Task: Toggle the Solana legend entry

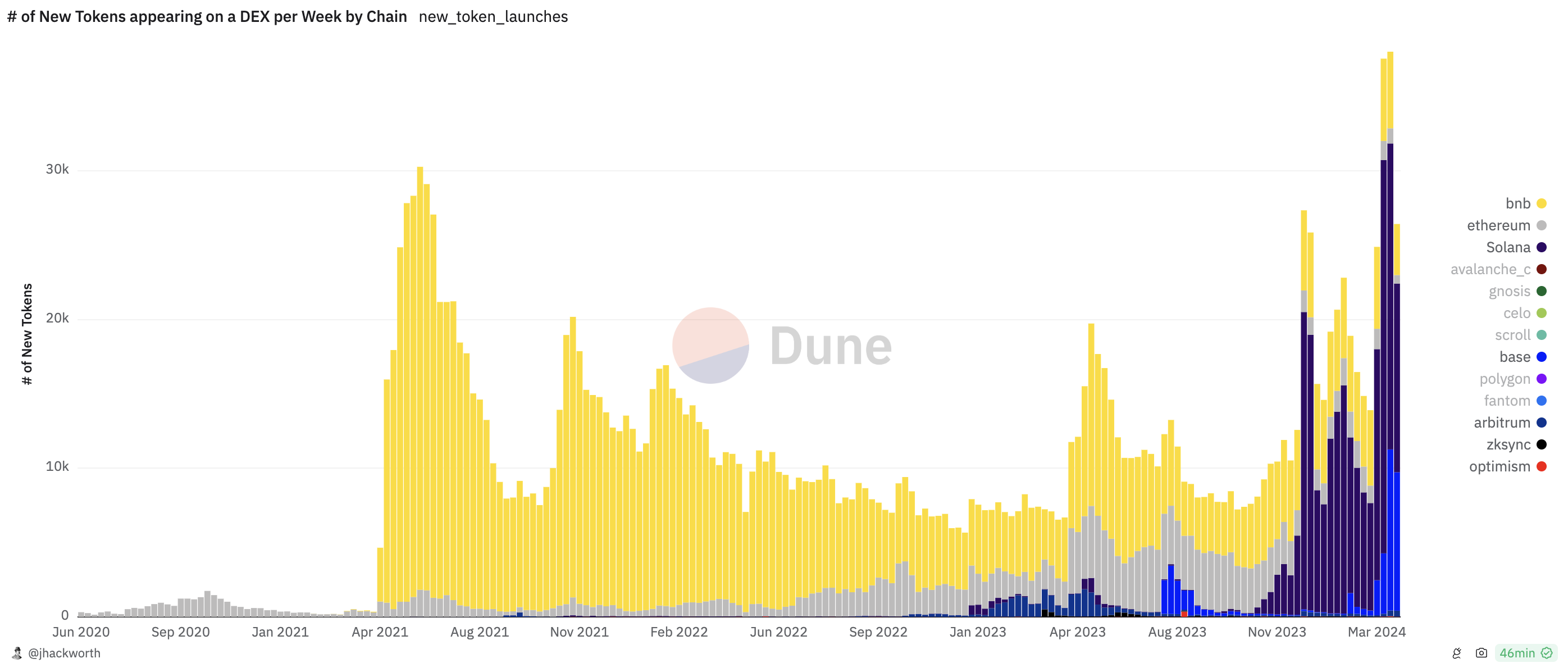Action: 1508,247
